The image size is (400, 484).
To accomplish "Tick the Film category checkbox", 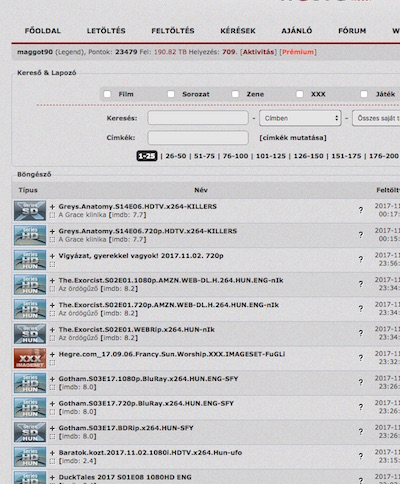I will click(107, 94).
